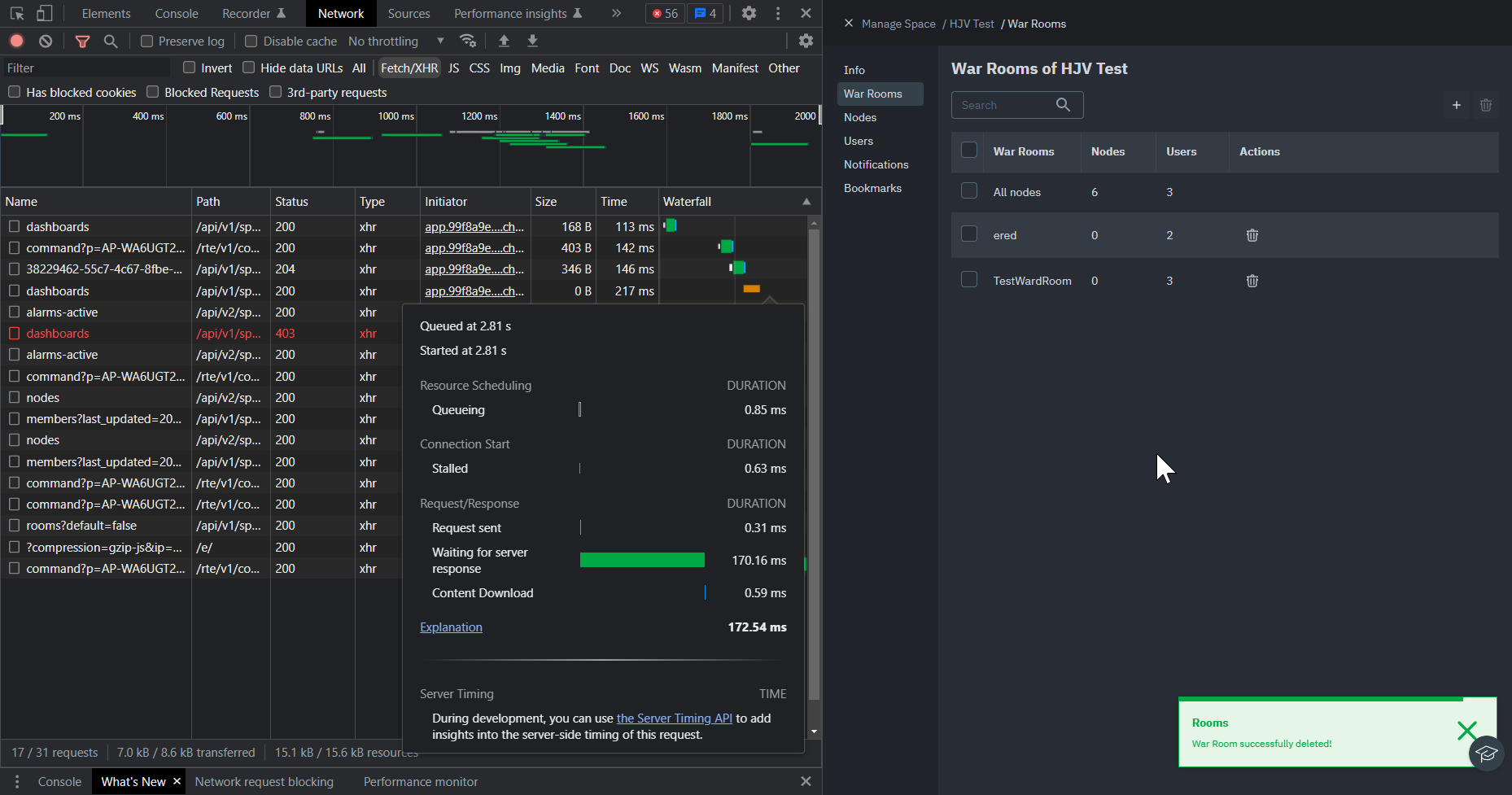The width and height of the screenshot is (1512, 795).
Task: Open the Users section in sidebar
Action: [859, 141]
